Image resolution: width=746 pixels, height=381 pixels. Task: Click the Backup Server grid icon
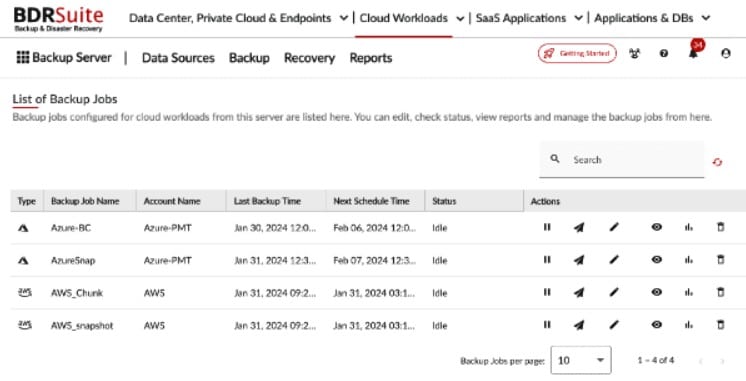coord(22,58)
